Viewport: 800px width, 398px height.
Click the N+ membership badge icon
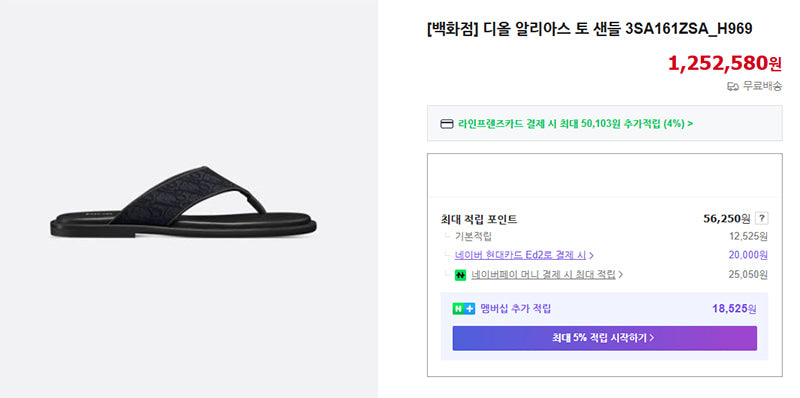(x=463, y=309)
